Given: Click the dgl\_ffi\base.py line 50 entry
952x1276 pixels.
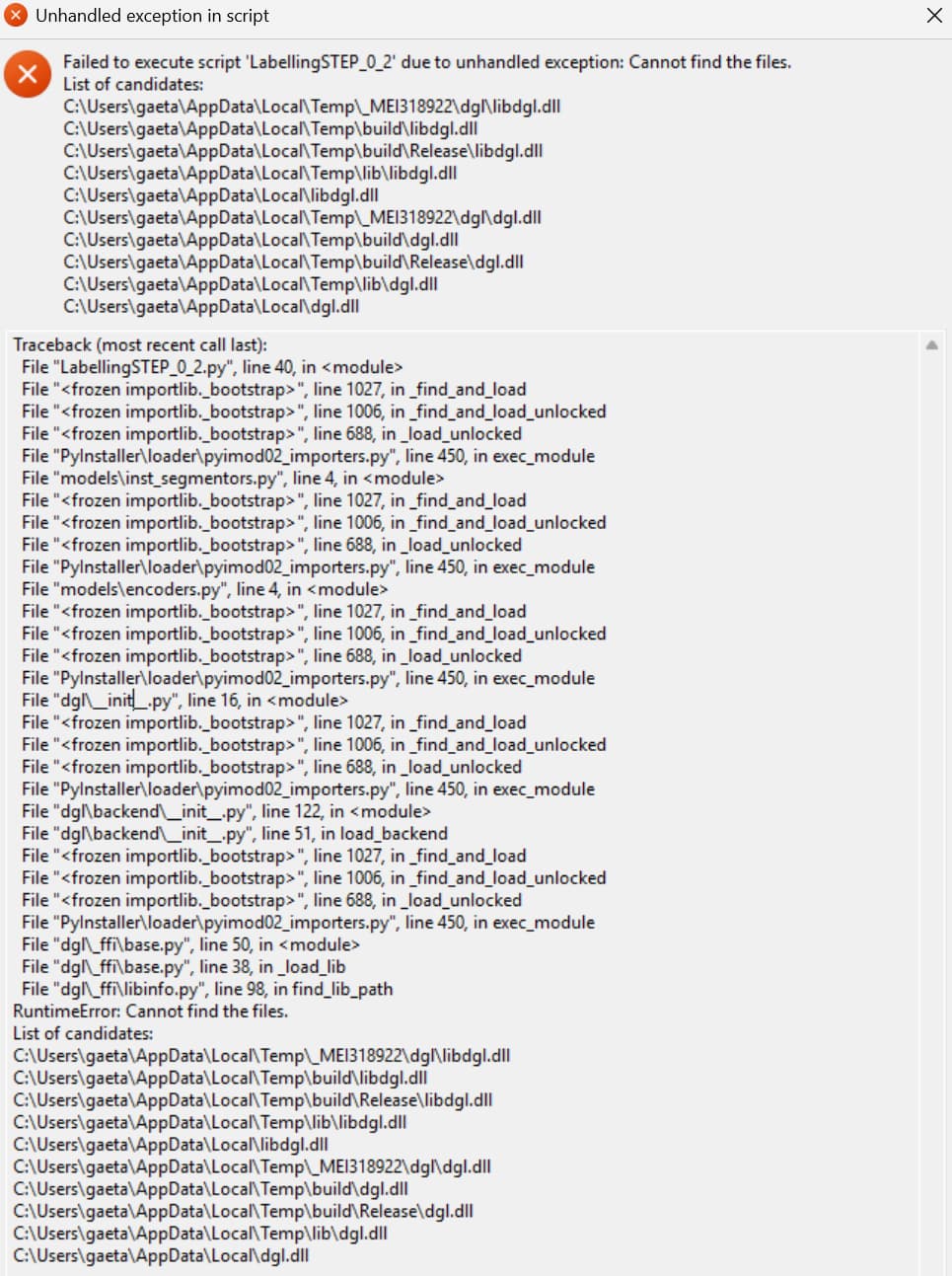Looking at the screenshot, I should 190,944.
